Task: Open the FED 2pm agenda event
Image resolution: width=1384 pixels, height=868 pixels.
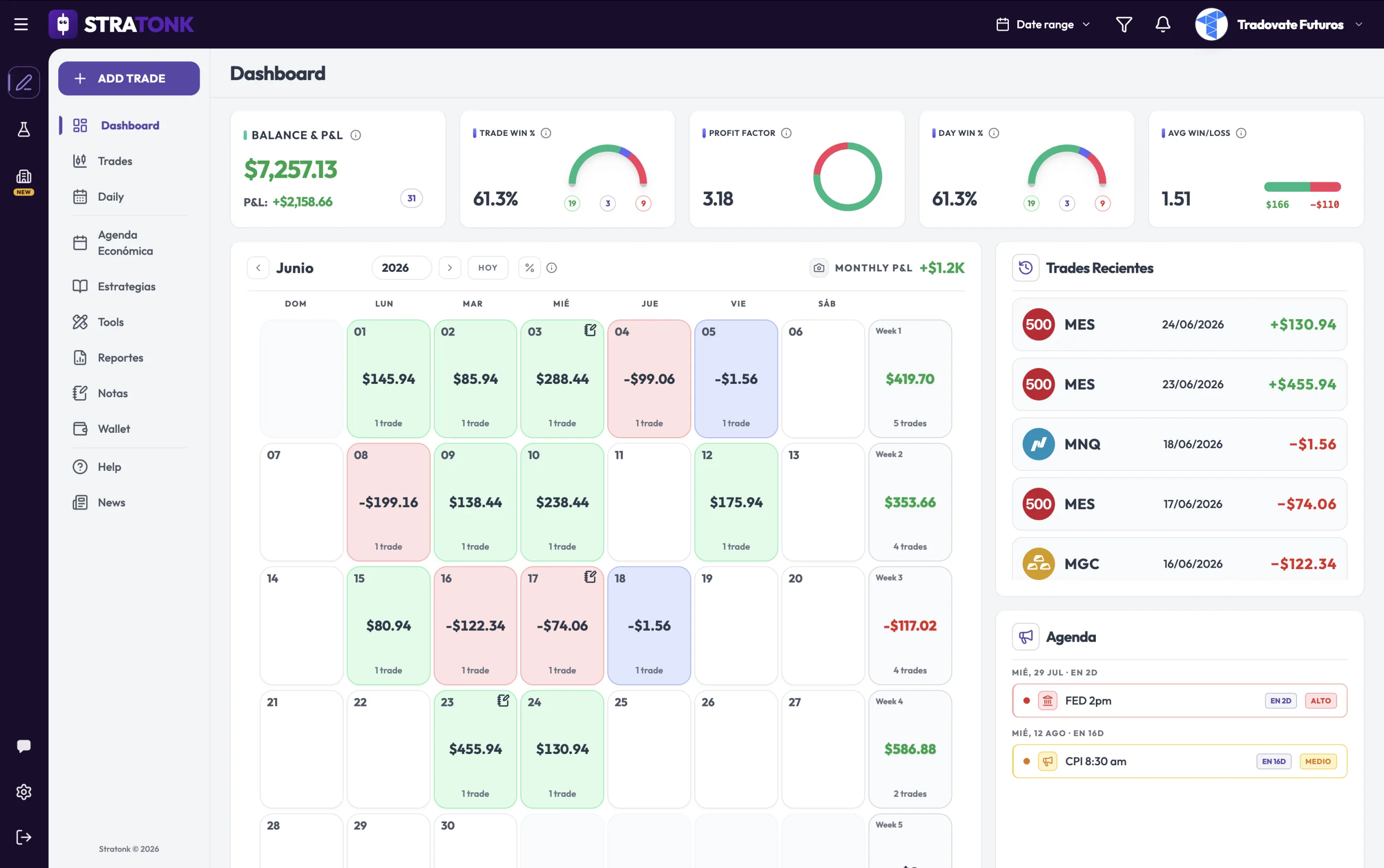Action: click(1179, 701)
